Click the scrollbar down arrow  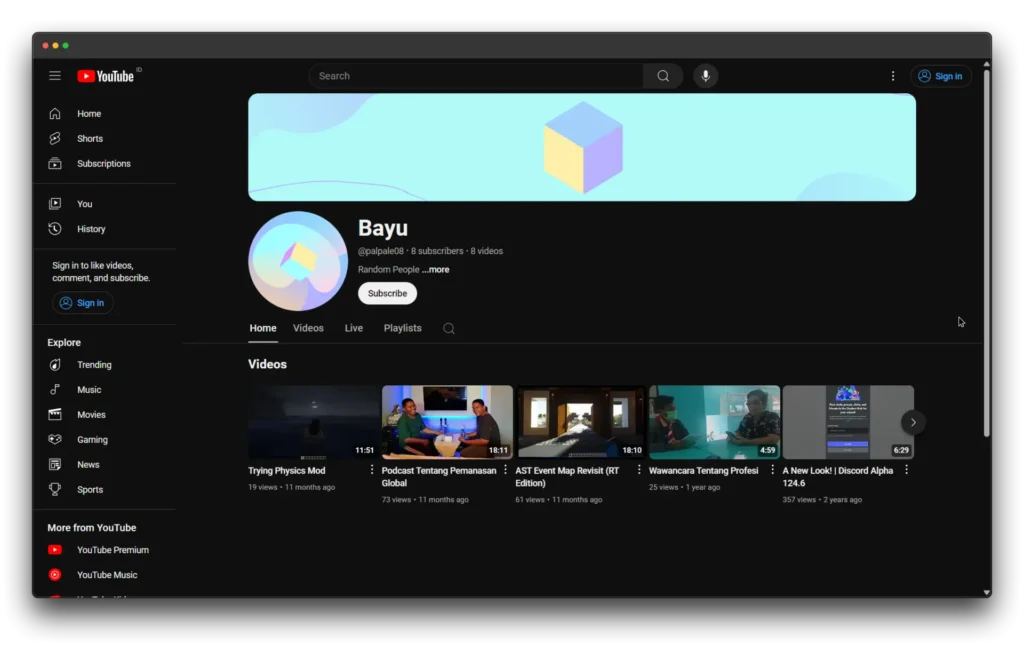tap(987, 593)
